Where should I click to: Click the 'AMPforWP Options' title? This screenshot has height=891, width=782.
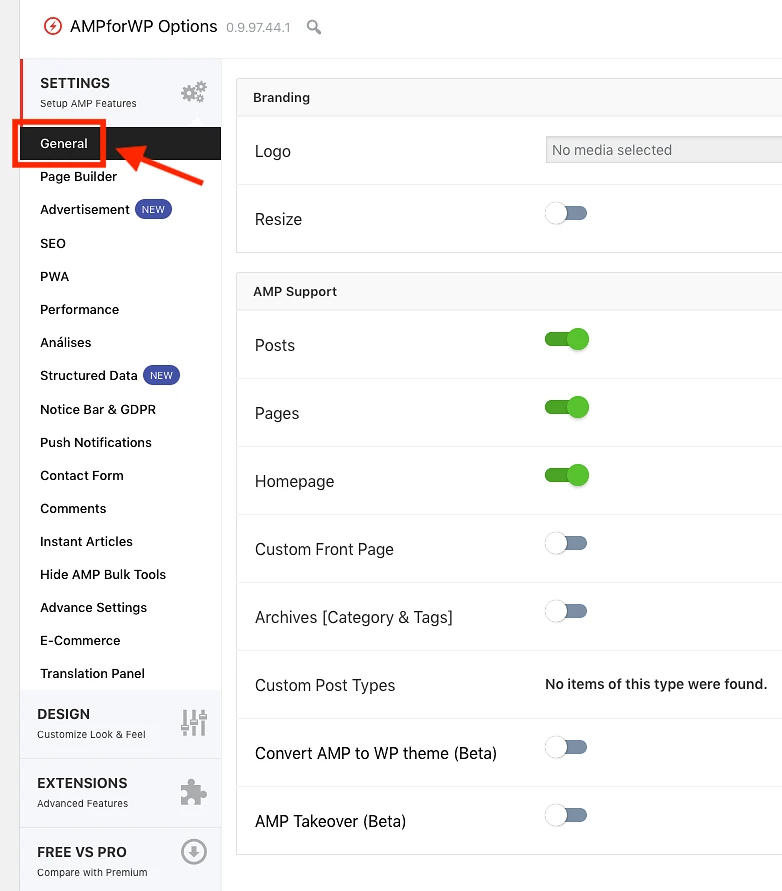pyautogui.click(x=143, y=27)
